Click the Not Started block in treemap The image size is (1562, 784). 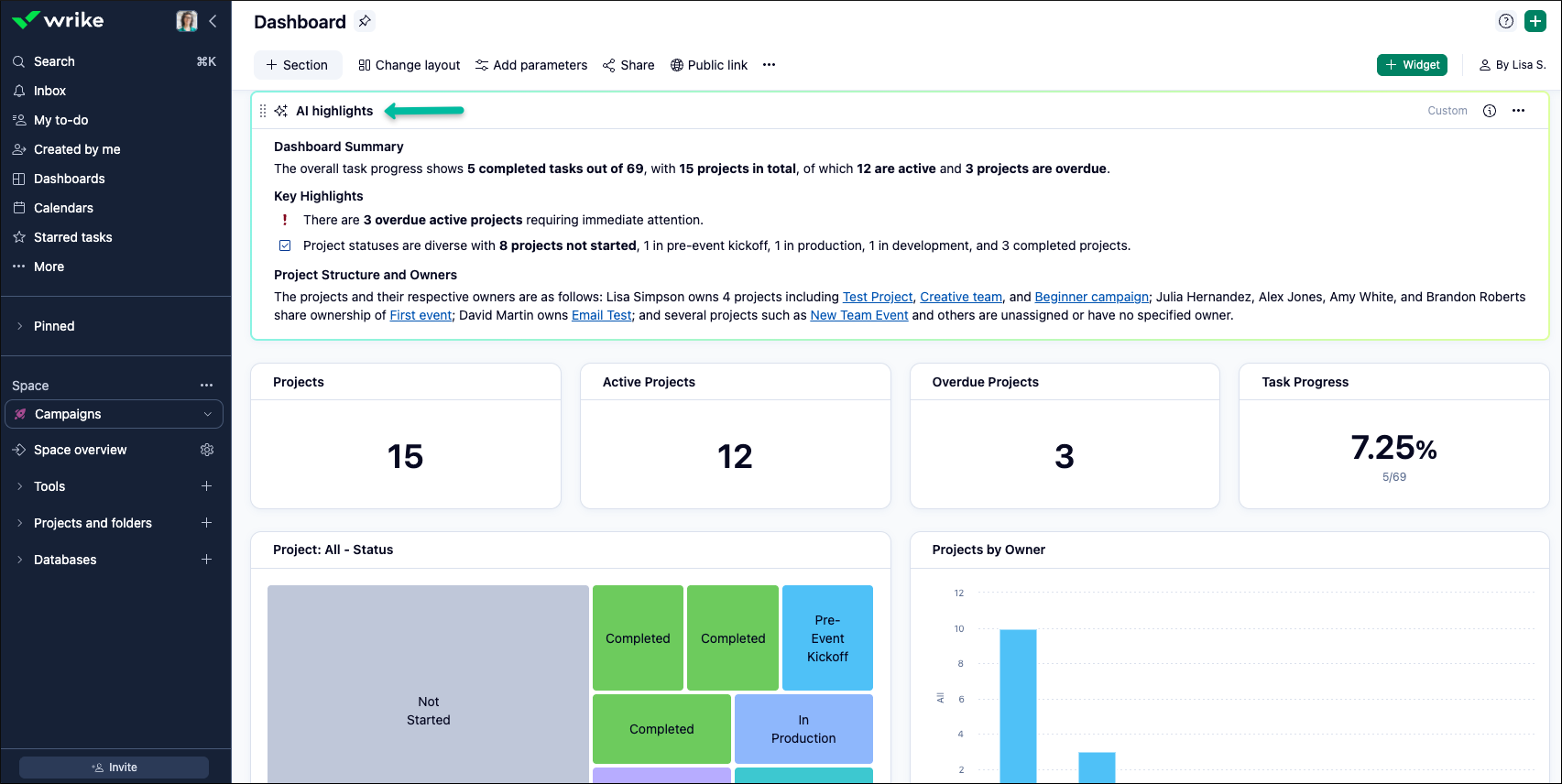[428, 711]
